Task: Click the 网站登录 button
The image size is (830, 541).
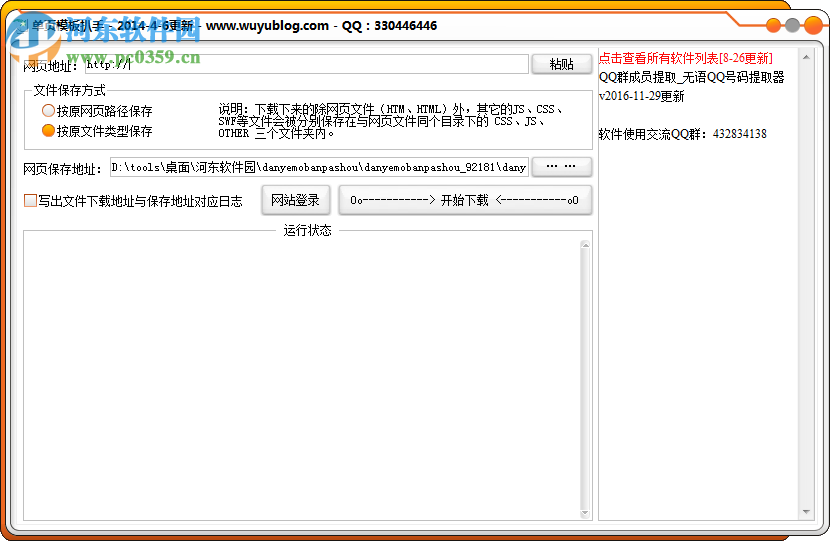Action: pos(295,200)
